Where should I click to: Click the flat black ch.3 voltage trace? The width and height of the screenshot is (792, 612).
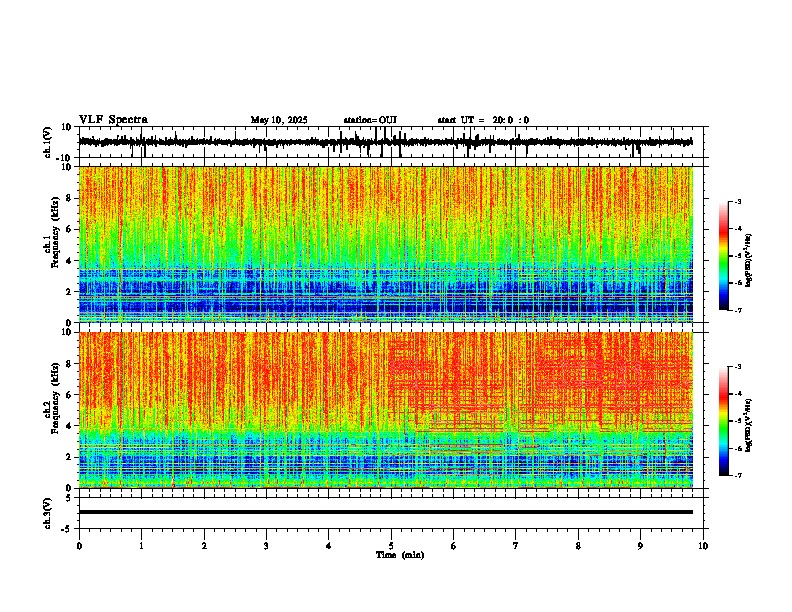[386, 512]
